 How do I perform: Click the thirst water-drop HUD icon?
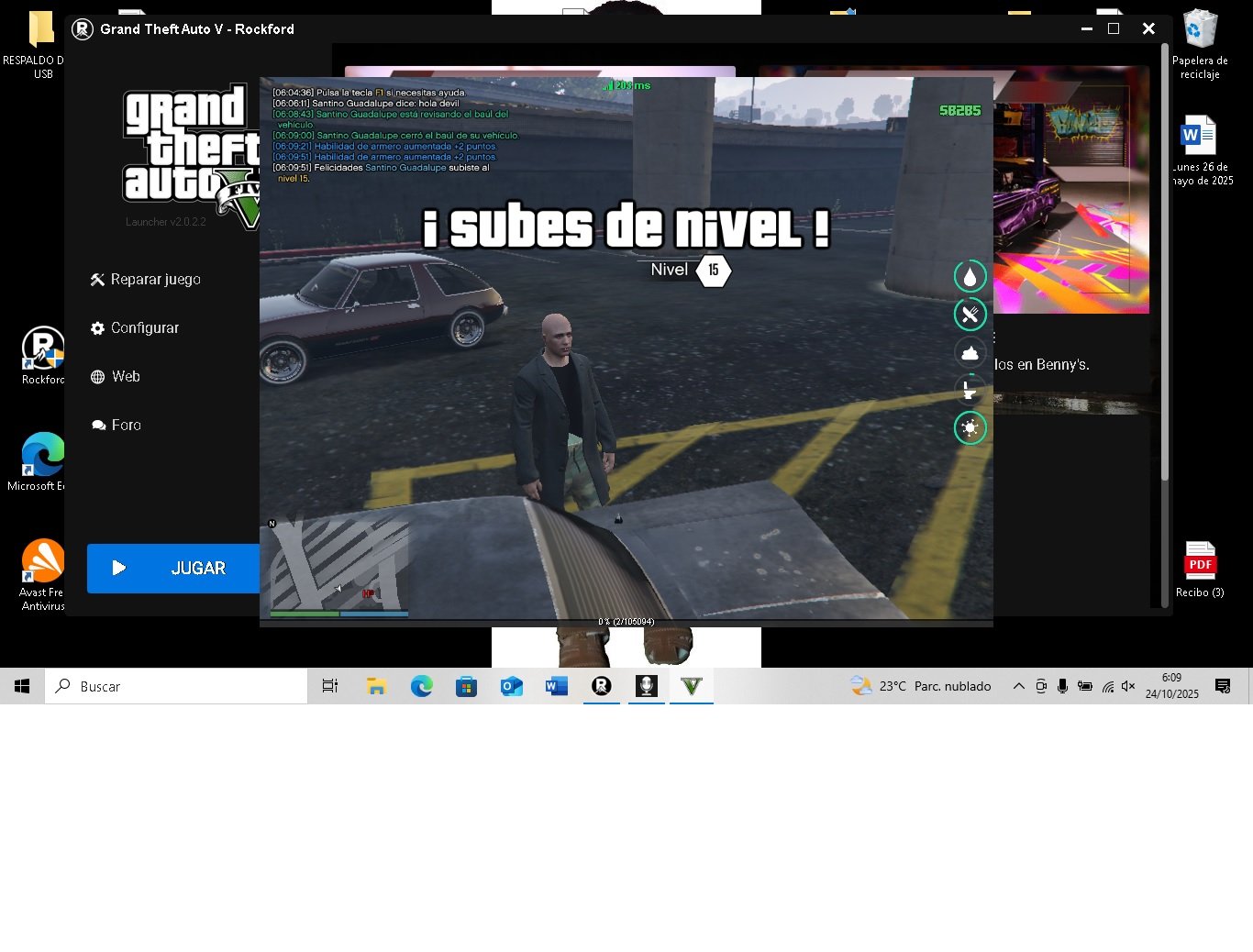click(x=970, y=276)
